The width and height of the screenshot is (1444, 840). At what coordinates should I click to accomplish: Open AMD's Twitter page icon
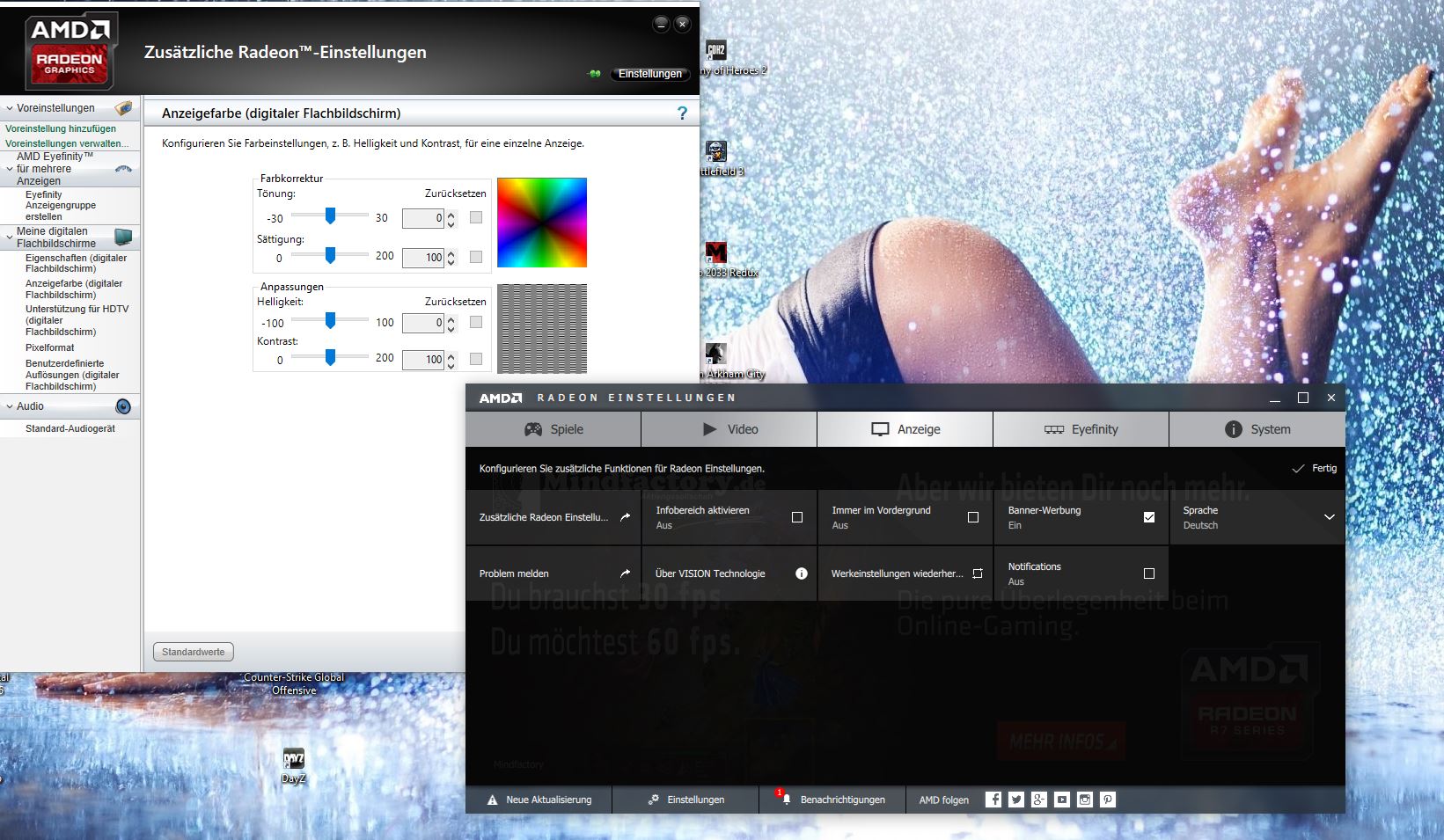1016,800
